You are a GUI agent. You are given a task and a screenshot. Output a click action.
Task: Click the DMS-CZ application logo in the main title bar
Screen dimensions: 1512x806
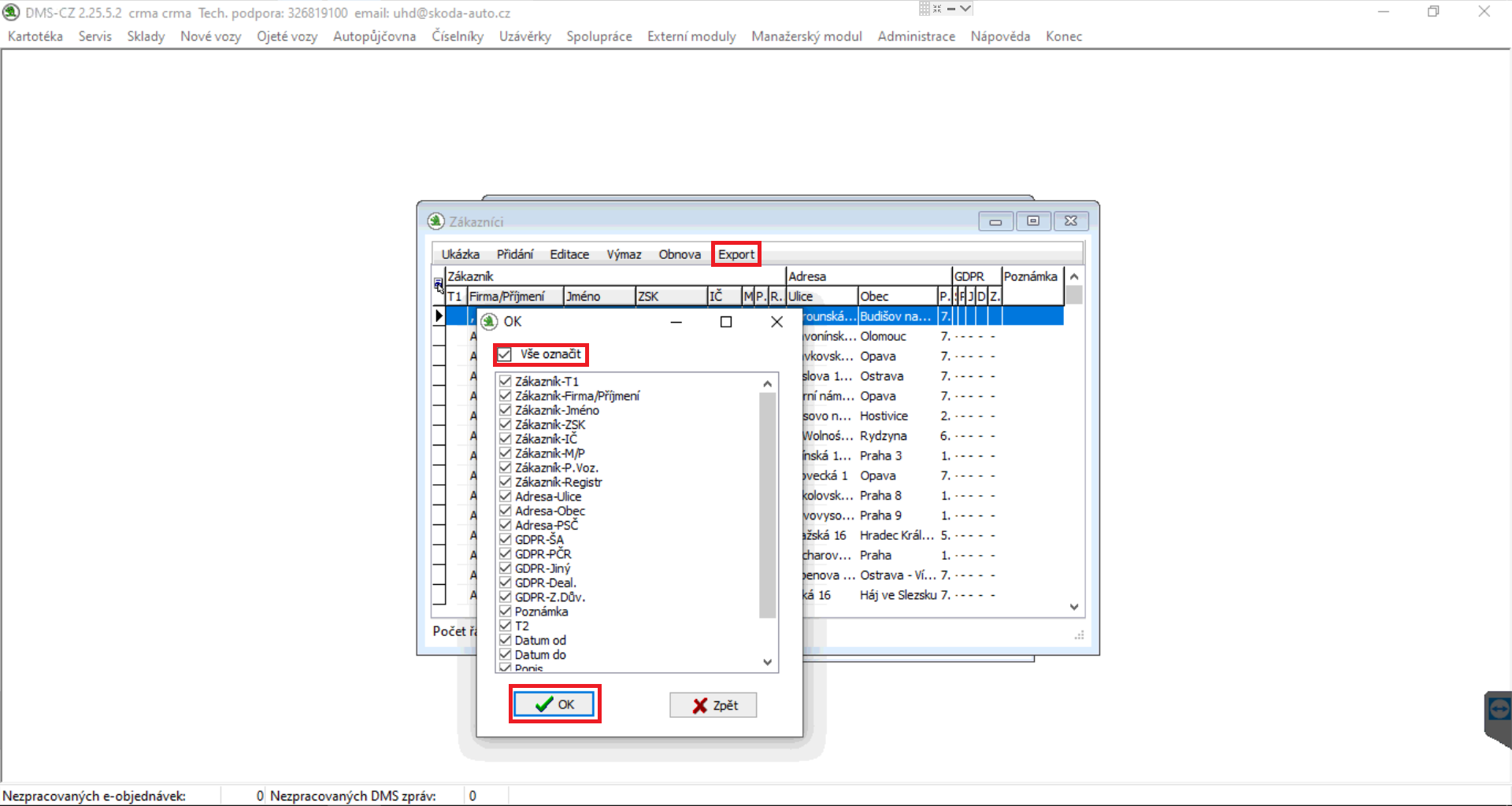(11, 13)
